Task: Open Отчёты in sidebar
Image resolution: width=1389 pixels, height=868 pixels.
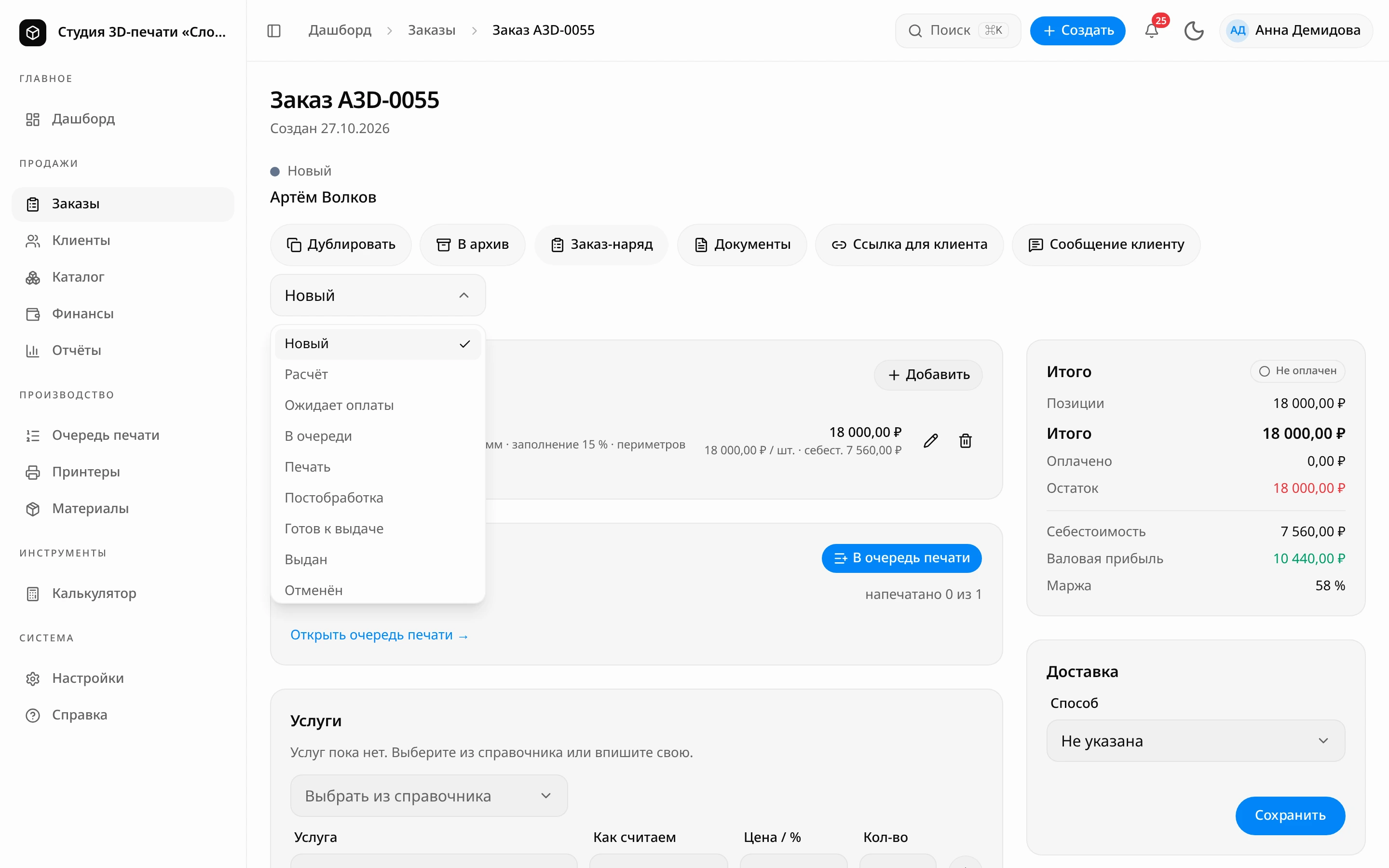Action: 123,350
